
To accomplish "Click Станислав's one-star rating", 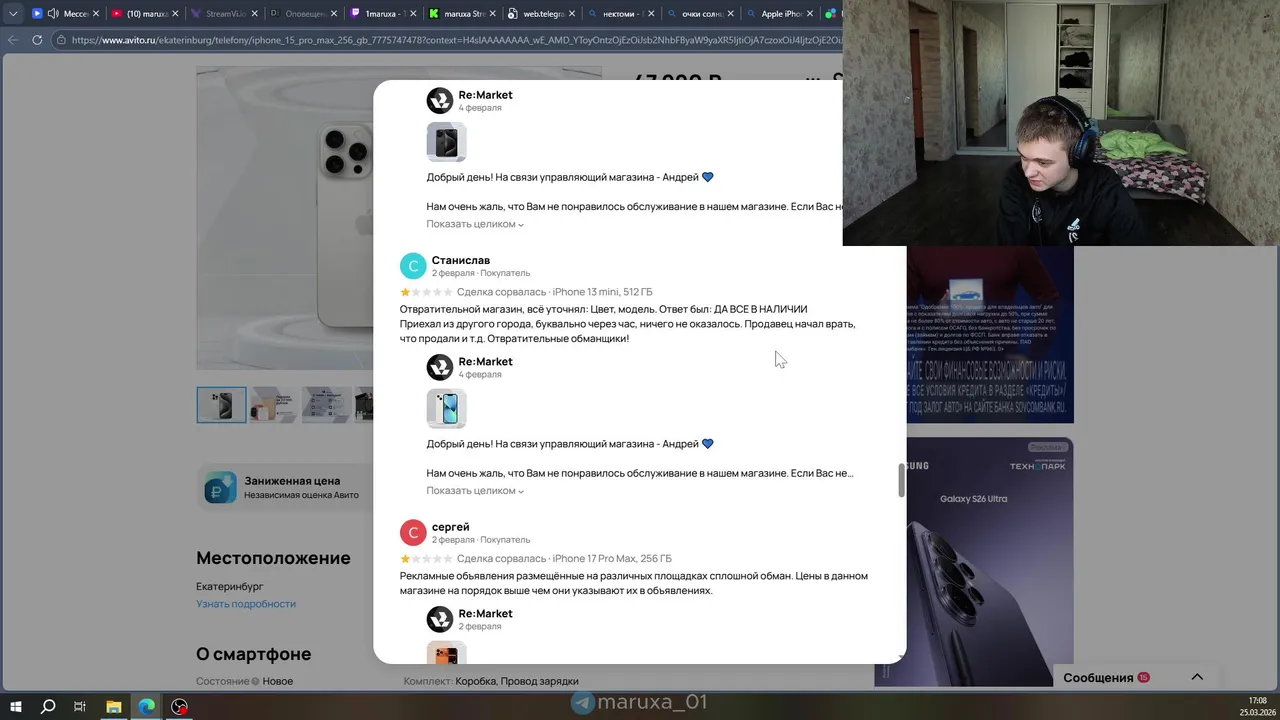I will tap(426, 292).
